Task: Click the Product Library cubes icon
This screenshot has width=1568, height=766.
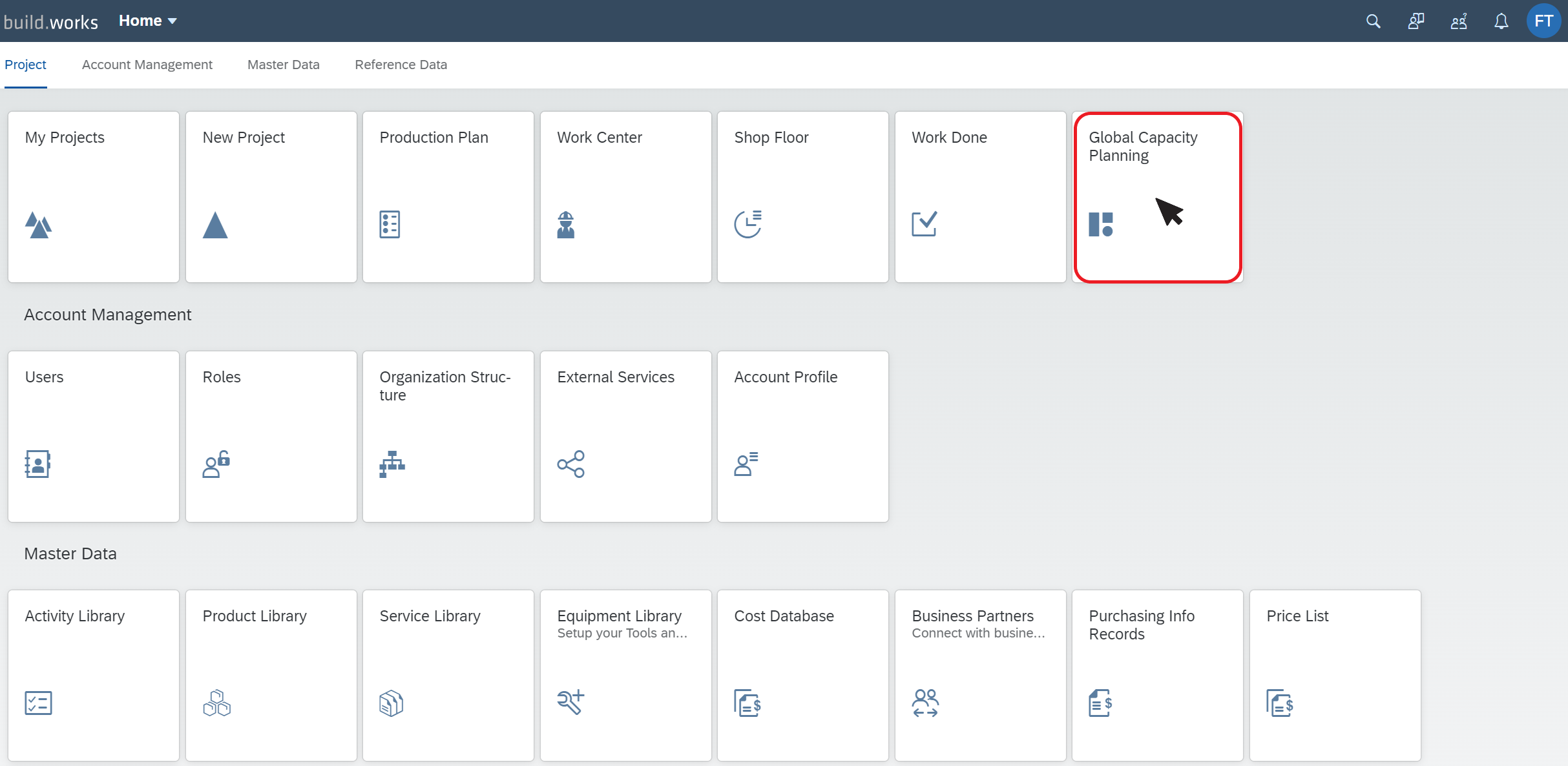Action: pyautogui.click(x=216, y=703)
